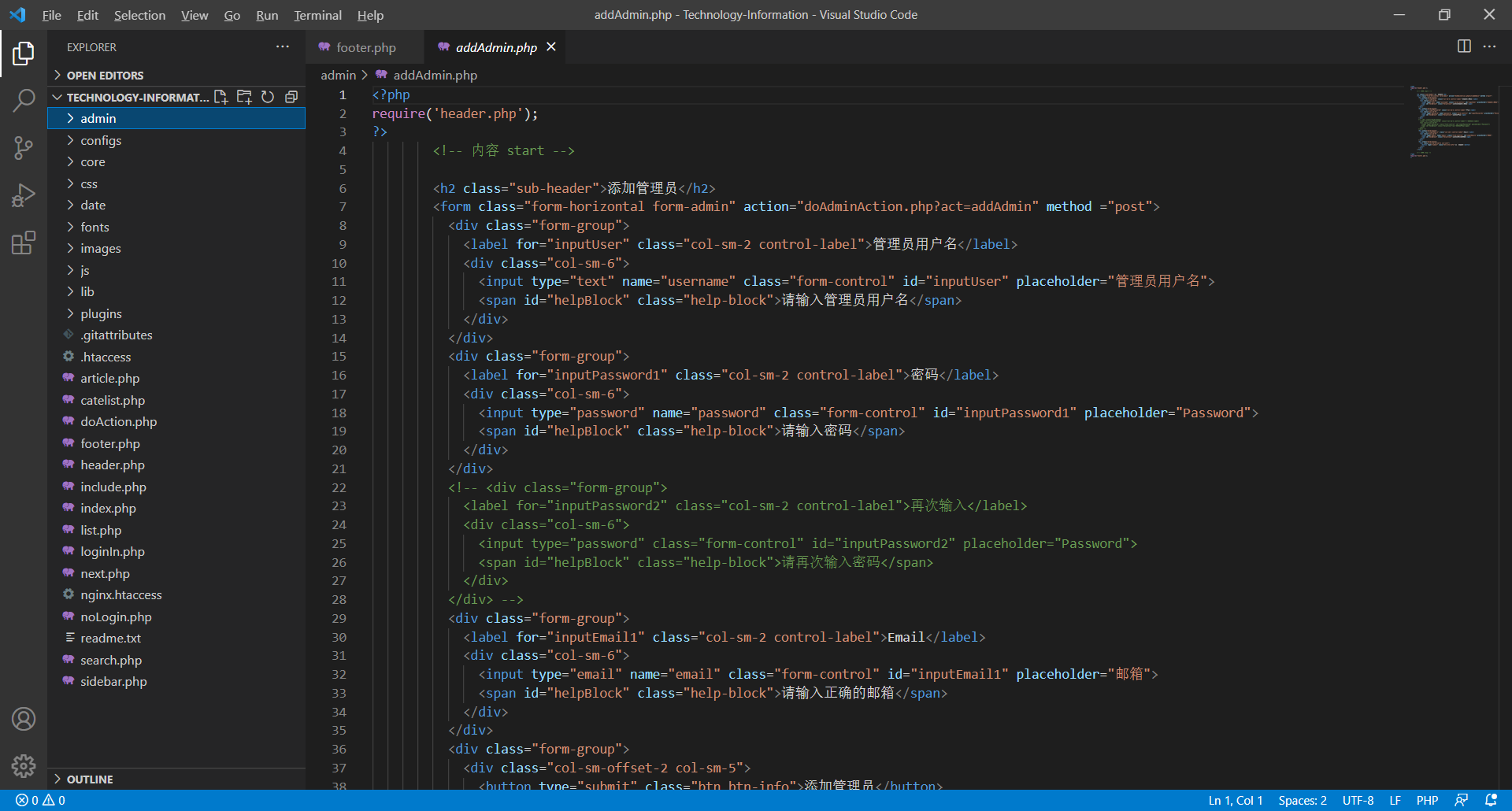The height and width of the screenshot is (811, 1512).
Task: Open the Manage gear icon
Action: [x=24, y=765]
